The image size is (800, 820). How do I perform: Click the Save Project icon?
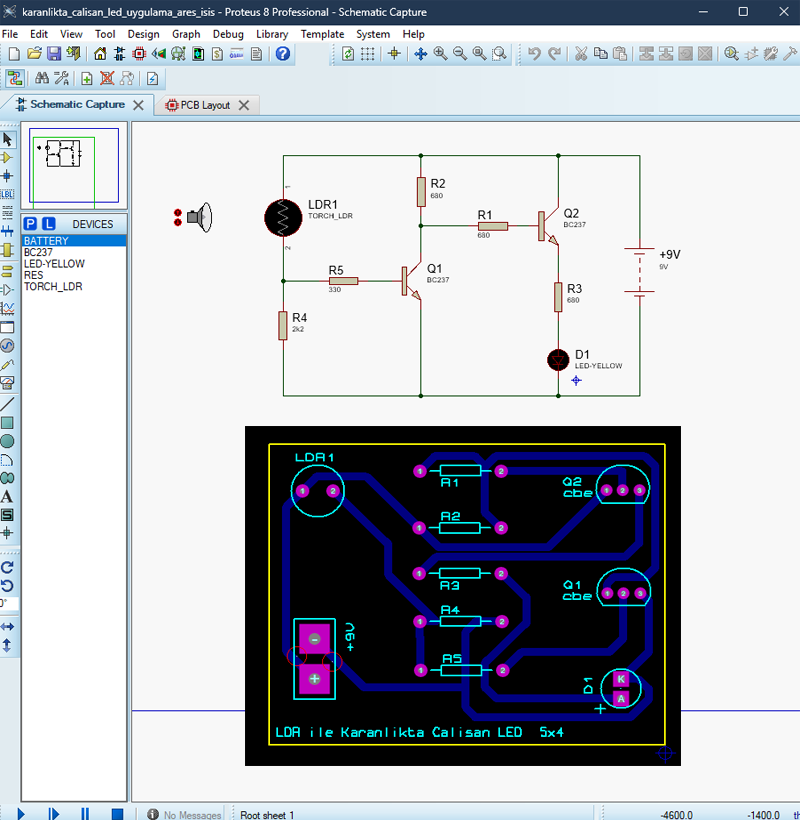click(x=53, y=54)
